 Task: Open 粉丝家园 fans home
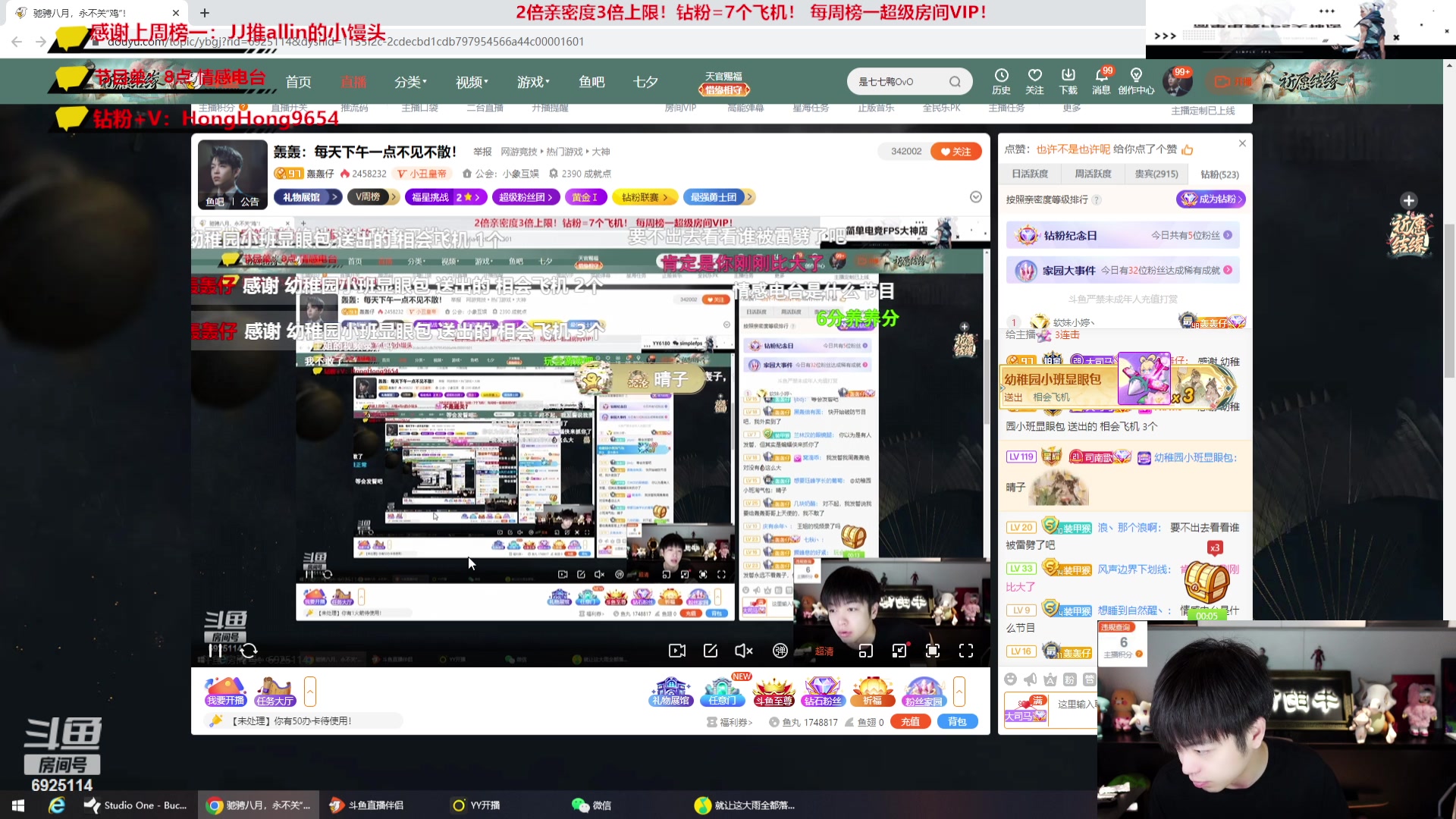(924, 692)
